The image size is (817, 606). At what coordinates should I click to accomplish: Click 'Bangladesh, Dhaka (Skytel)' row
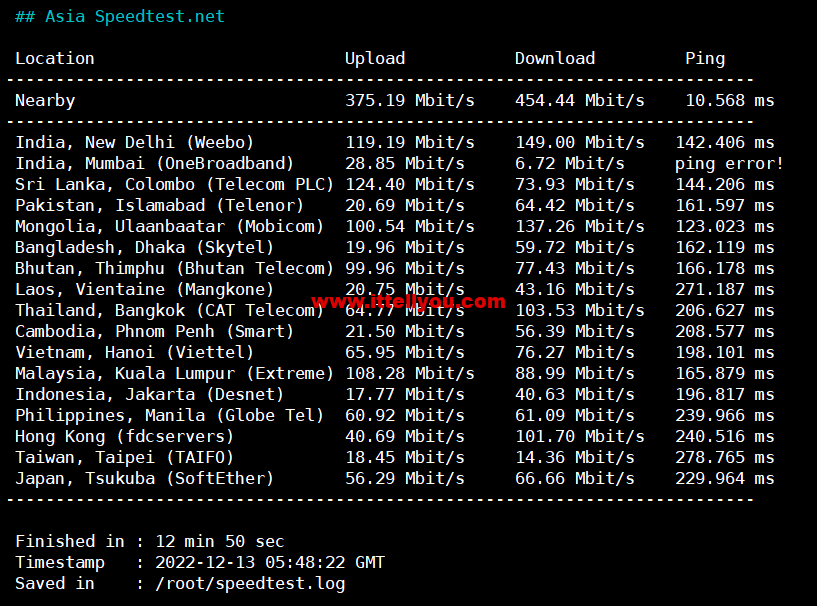click(x=144, y=248)
